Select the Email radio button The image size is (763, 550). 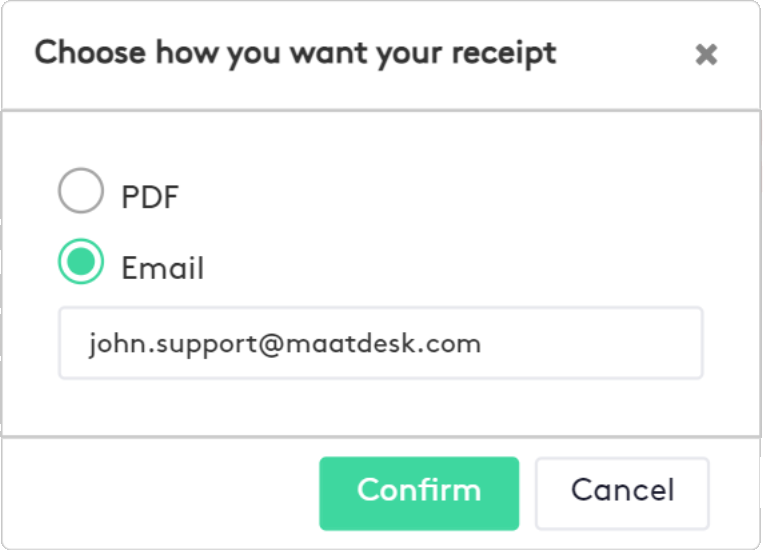click(x=81, y=262)
